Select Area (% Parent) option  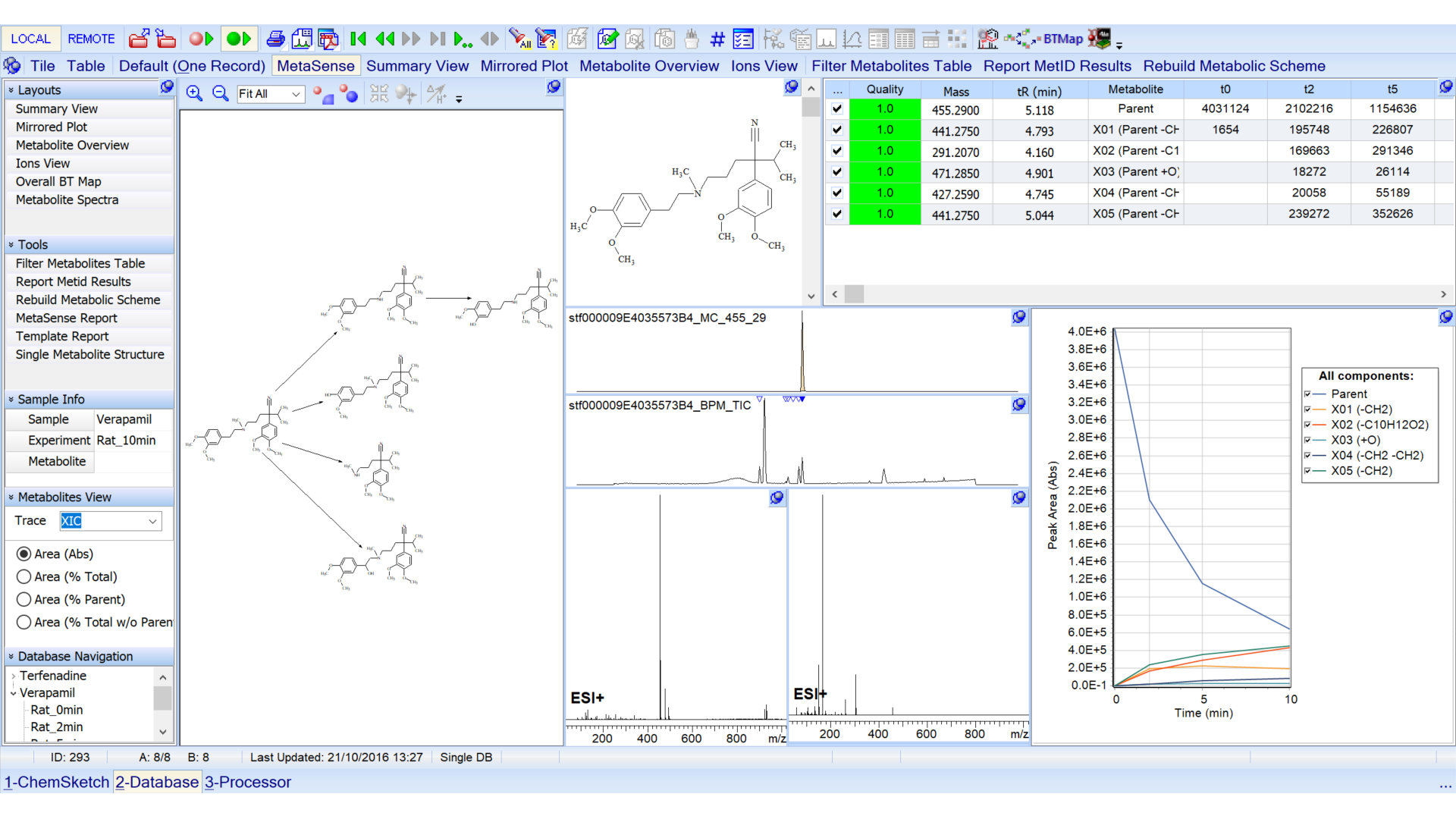pos(24,599)
